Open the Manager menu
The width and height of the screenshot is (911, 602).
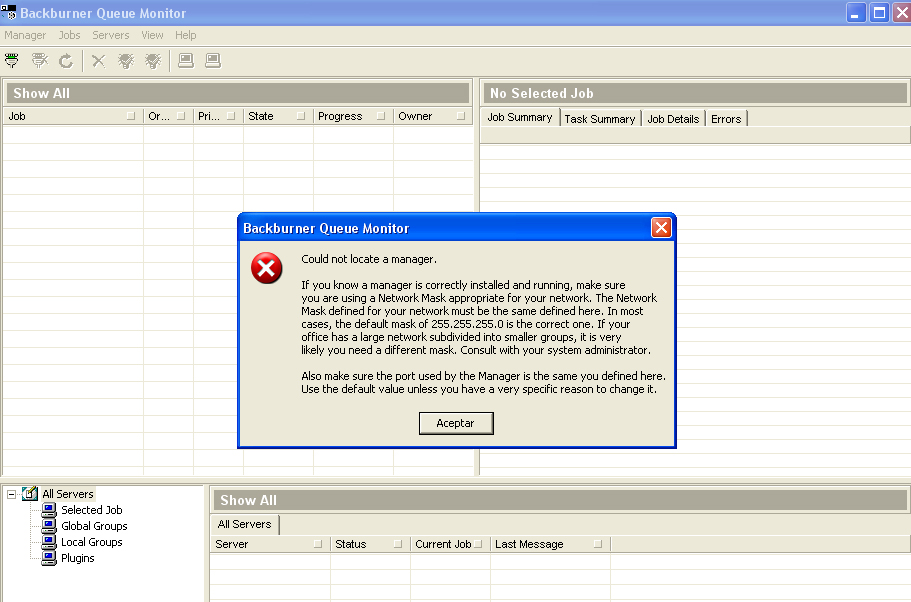25,35
